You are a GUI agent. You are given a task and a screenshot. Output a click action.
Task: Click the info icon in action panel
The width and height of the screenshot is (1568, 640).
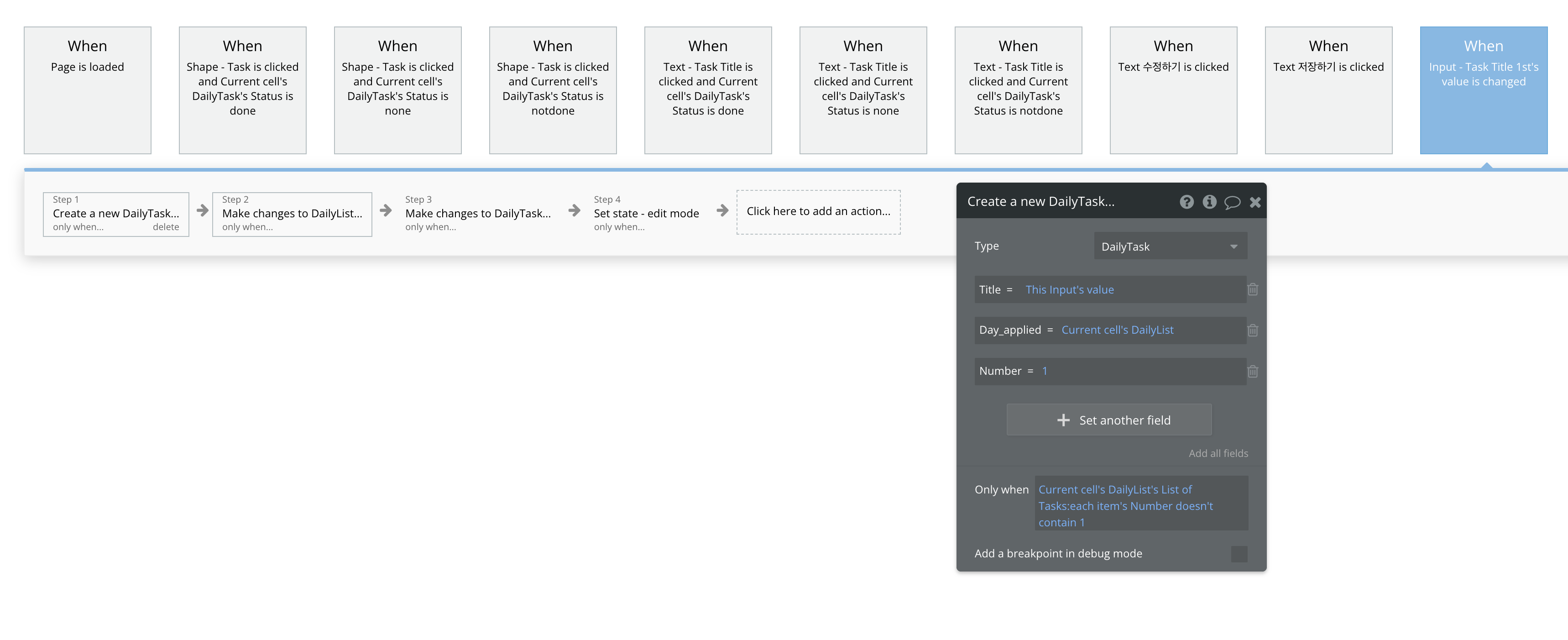[x=1209, y=202]
